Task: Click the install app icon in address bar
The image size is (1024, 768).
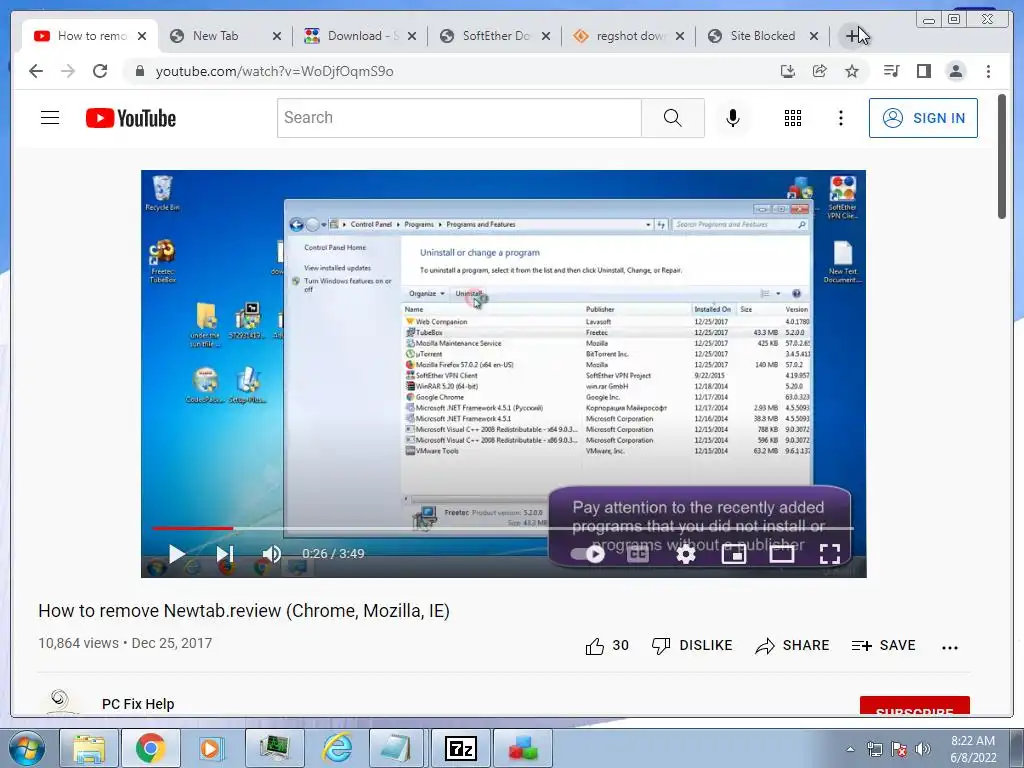Action: [x=788, y=71]
